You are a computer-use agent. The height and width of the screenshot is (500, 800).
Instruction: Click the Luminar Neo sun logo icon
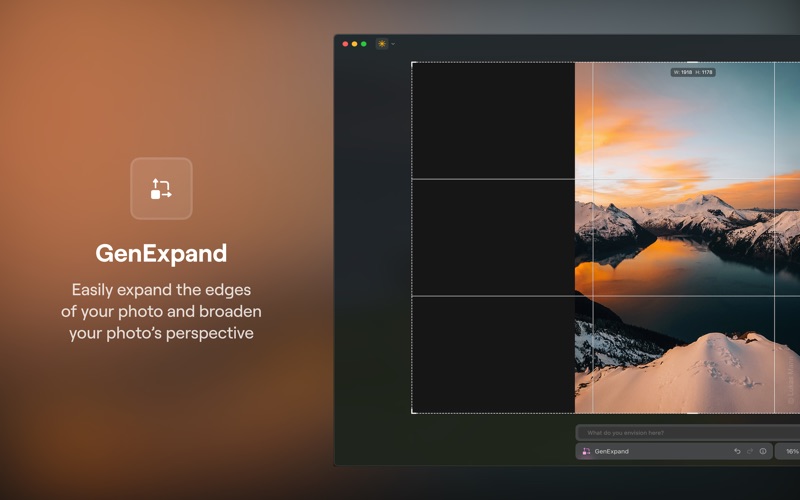(x=382, y=44)
